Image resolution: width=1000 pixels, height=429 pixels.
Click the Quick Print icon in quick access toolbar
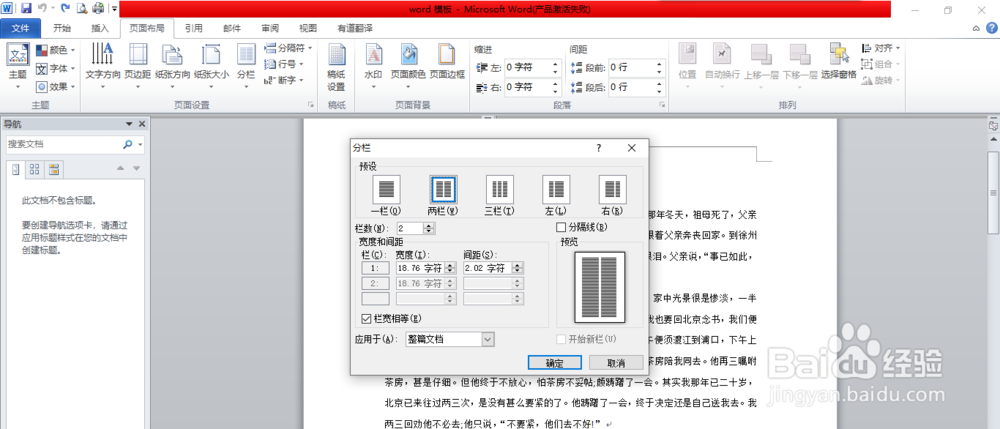tap(98, 8)
